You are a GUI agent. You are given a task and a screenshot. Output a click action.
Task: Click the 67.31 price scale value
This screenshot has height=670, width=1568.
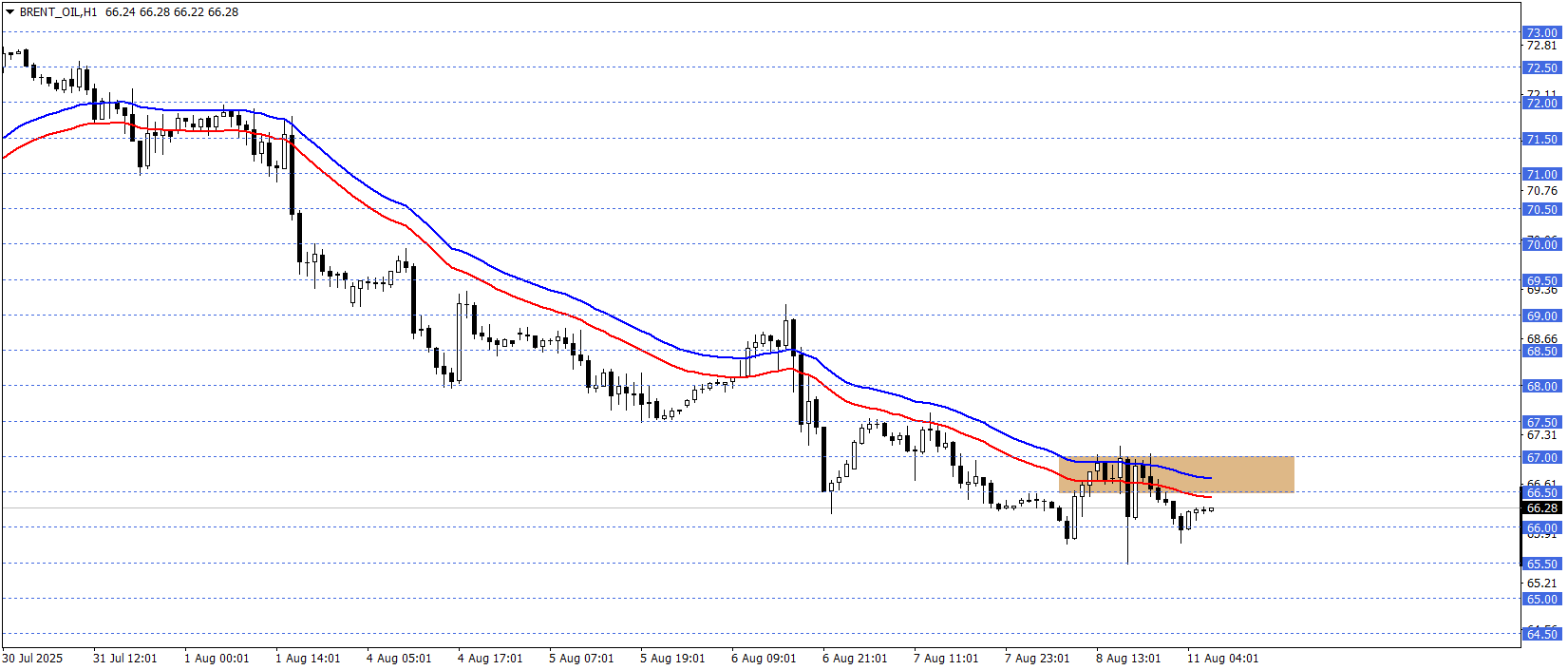(1542, 435)
